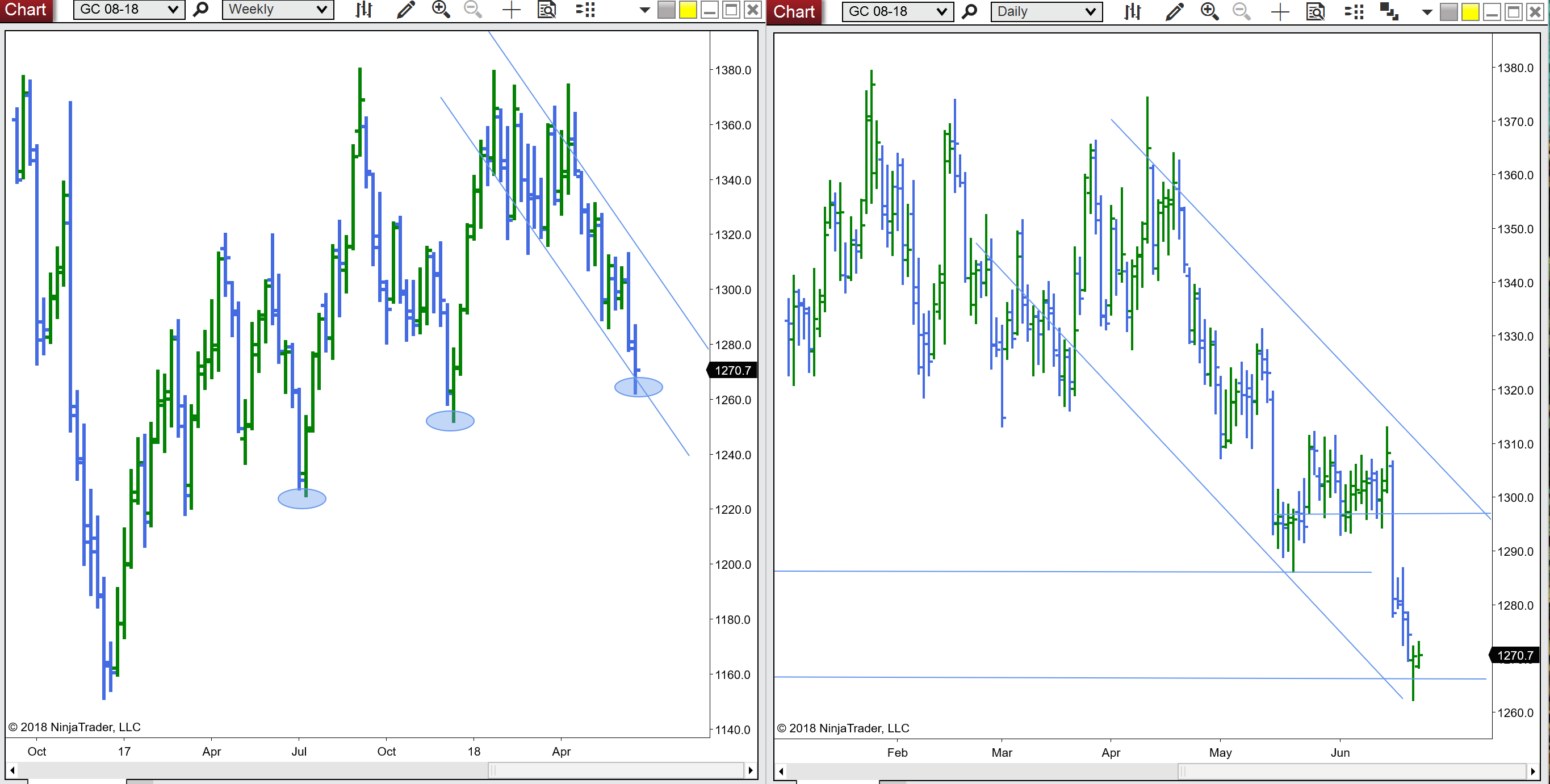Viewport: 1550px width, 784px height.
Task: Click the Jul date label on Weekly axis
Action: pos(299,752)
